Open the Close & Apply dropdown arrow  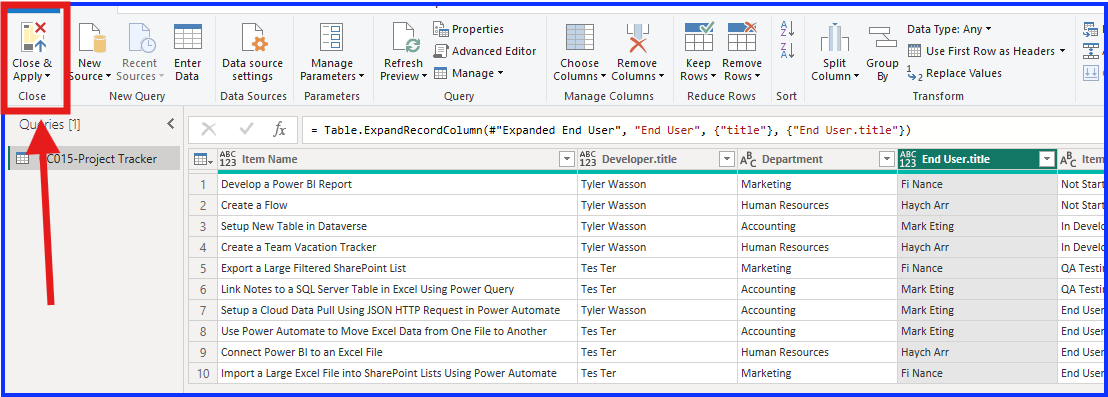(47, 76)
